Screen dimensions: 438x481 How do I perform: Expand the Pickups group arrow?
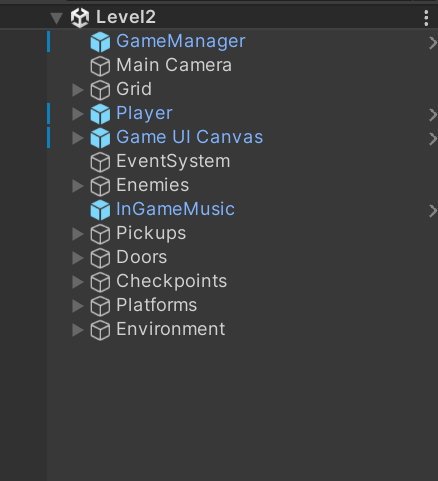(x=78, y=234)
